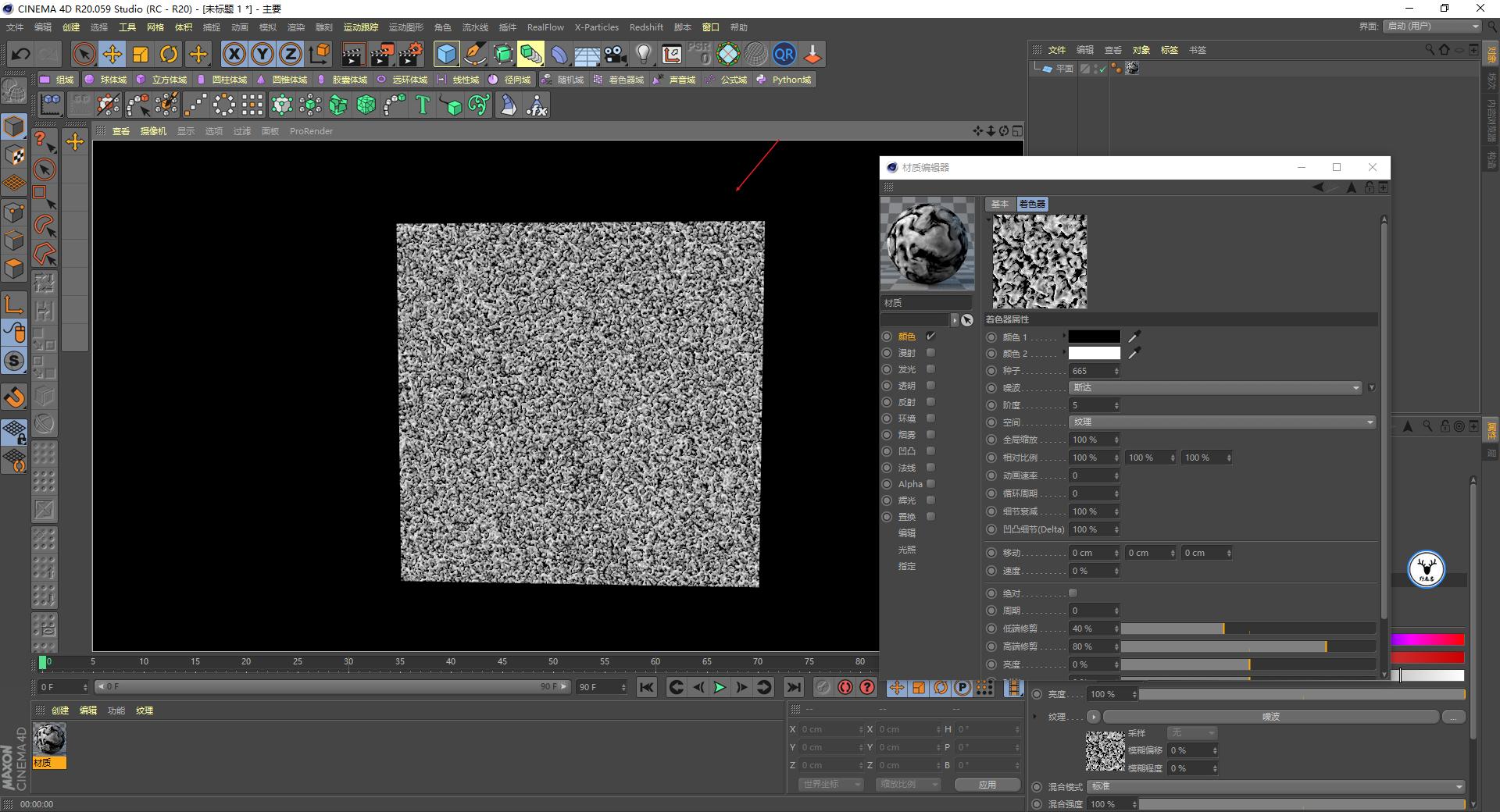Select the Move tool in the toolbar
The width and height of the screenshot is (1500, 812).
pos(112,54)
